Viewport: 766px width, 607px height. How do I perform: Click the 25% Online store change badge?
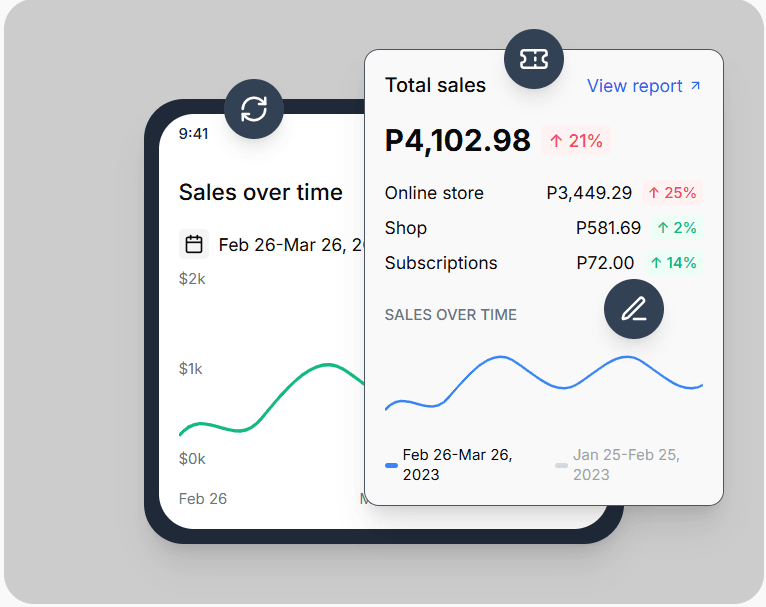tap(672, 193)
